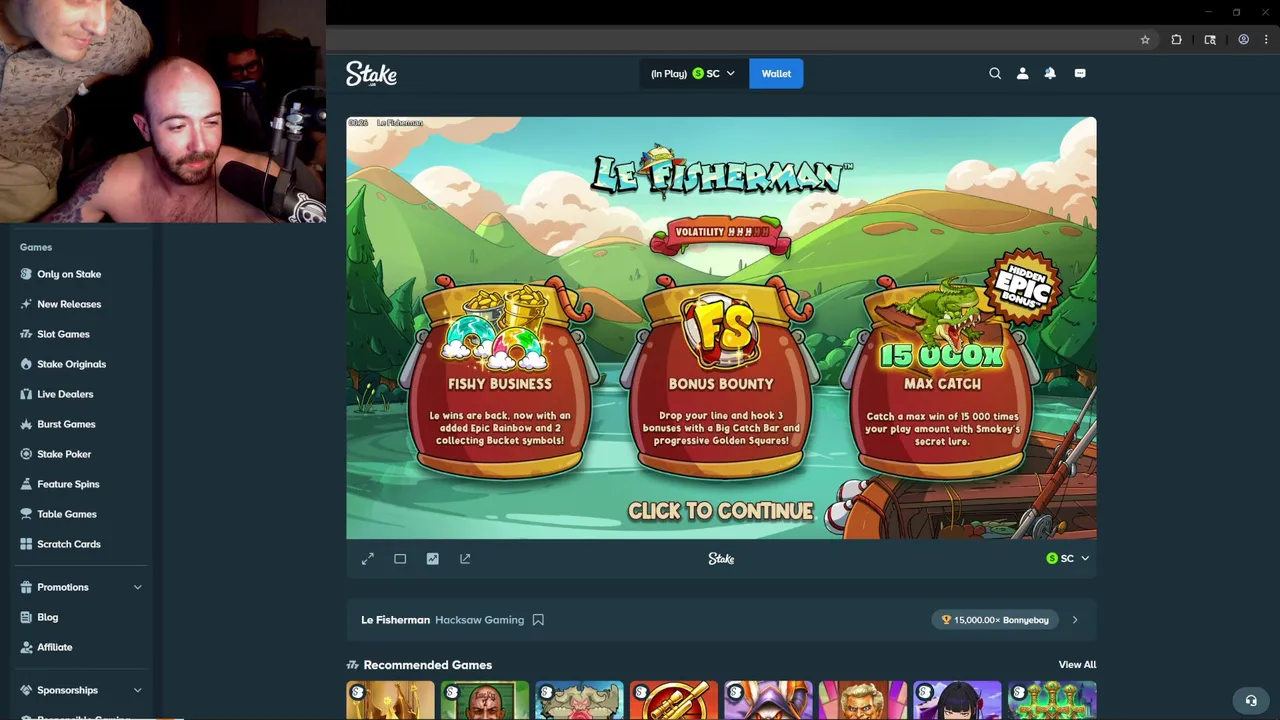Open bald man on green recommended thumbnail
The height and width of the screenshot is (720, 1280).
click(485, 701)
